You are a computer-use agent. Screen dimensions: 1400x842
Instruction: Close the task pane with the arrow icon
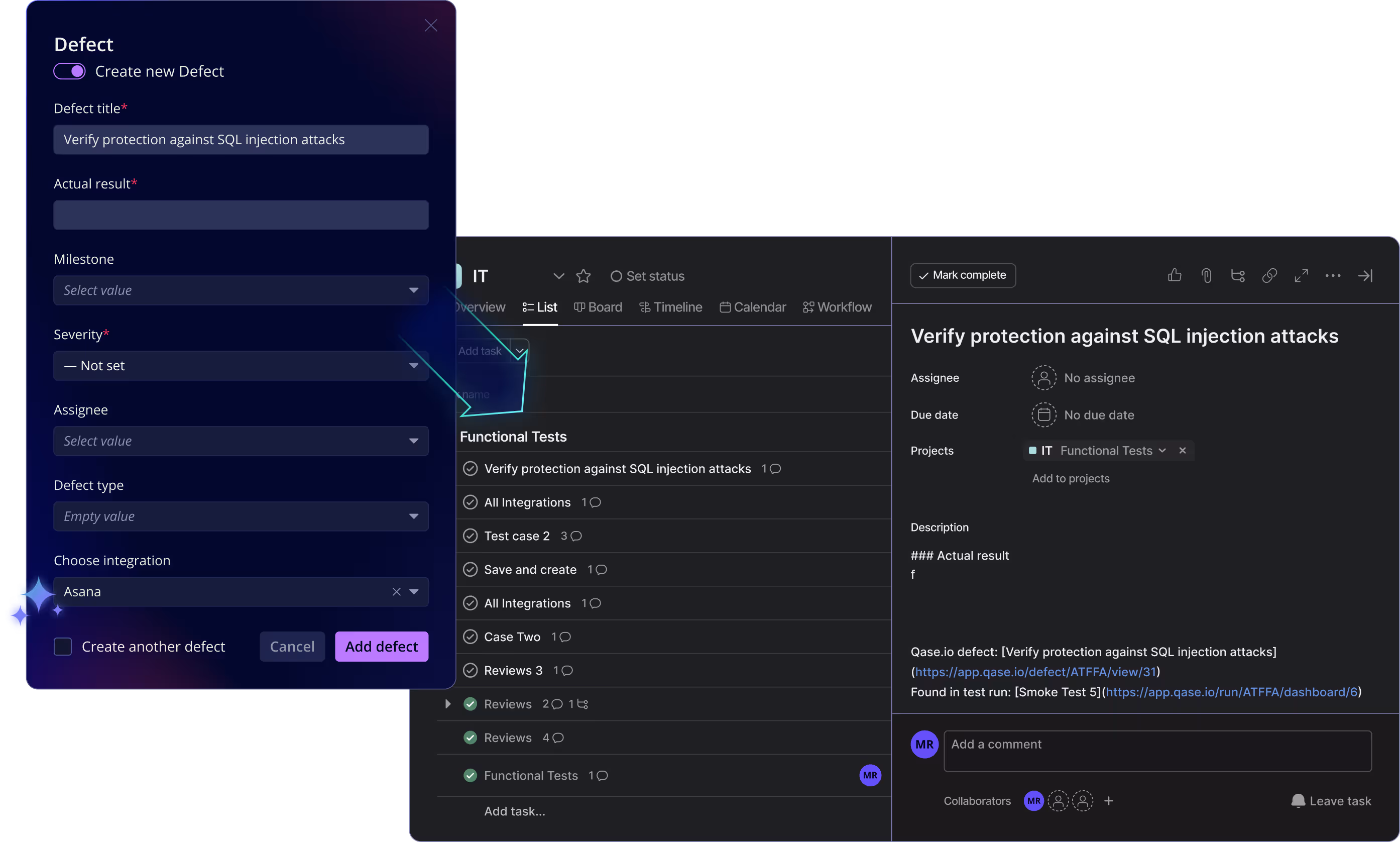pyautogui.click(x=1366, y=275)
